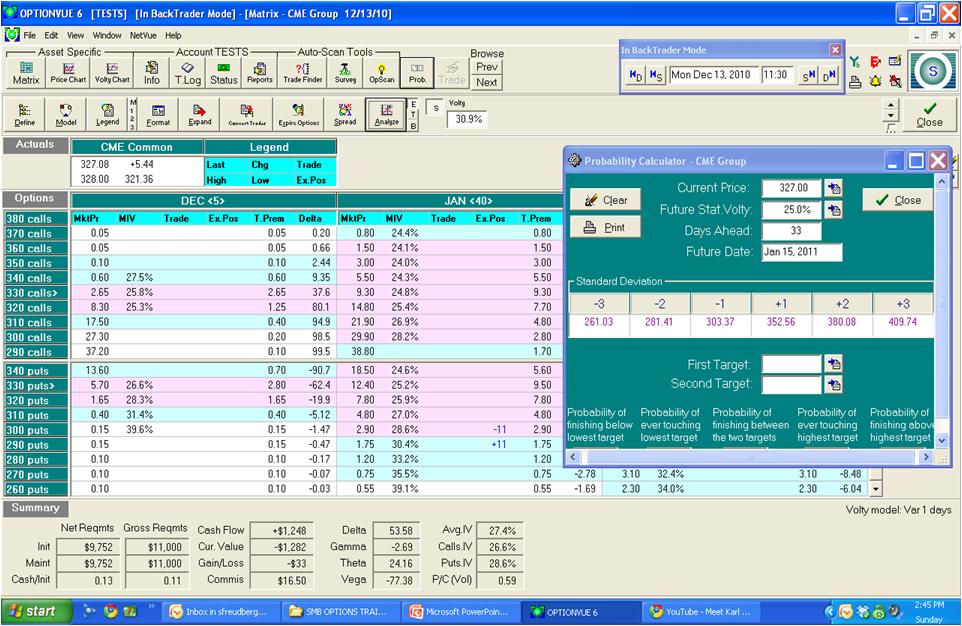Click Probability Calculator horizontal scroll left arrow
Viewport: 962px width, 626px height.
tap(574, 457)
